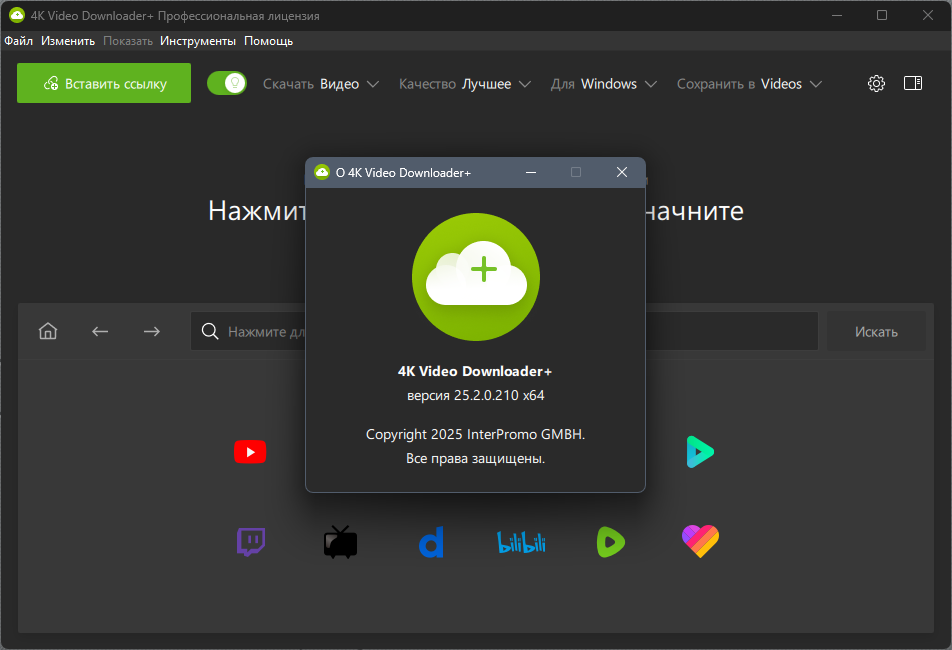Viewport: 952px width, 650px height.
Task: Expand the Скачать Видео dropdown
Action: [x=321, y=84]
